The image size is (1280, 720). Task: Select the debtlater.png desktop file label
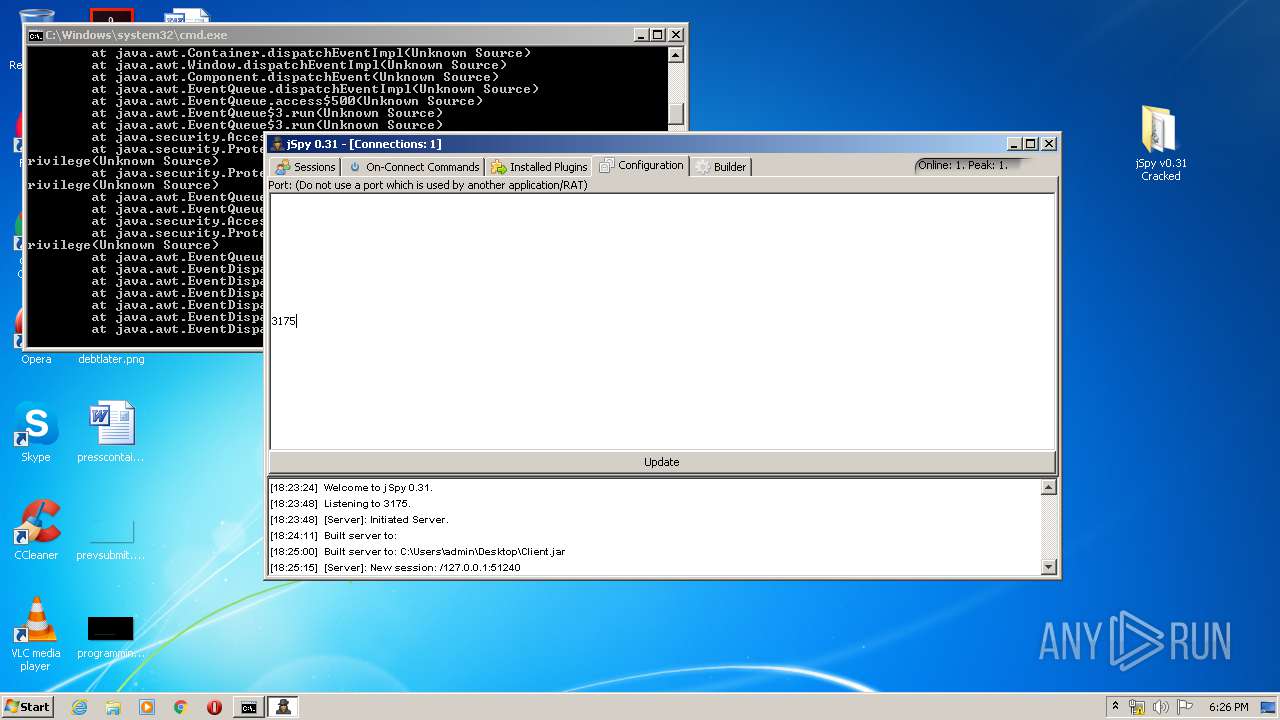pyautogui.click(x=111, y=359)
